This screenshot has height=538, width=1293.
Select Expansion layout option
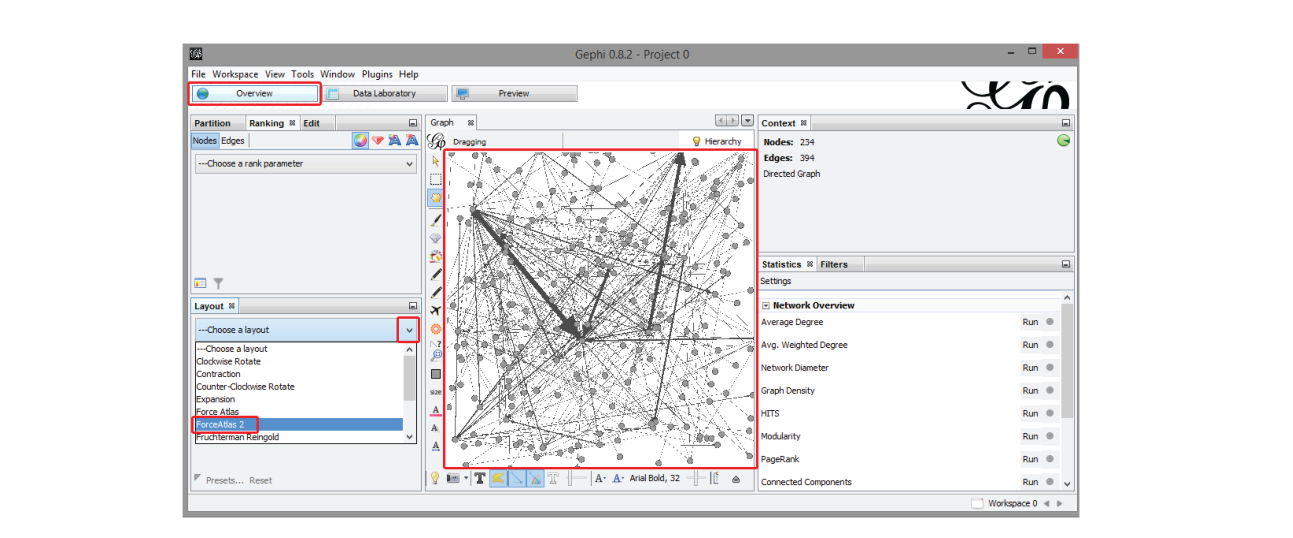coord(299,399)
